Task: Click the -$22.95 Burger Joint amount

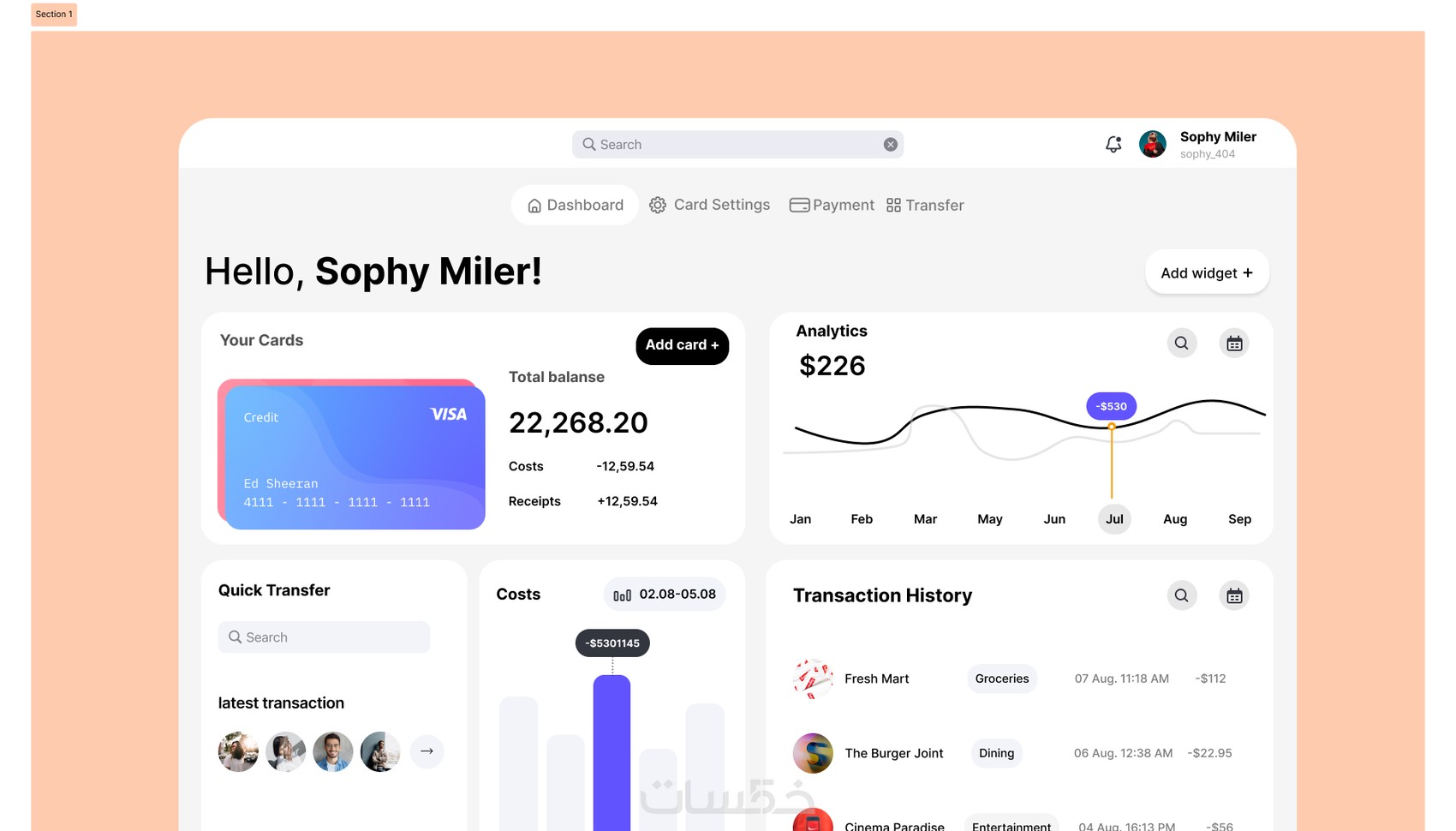Action: click(1209, 753)
